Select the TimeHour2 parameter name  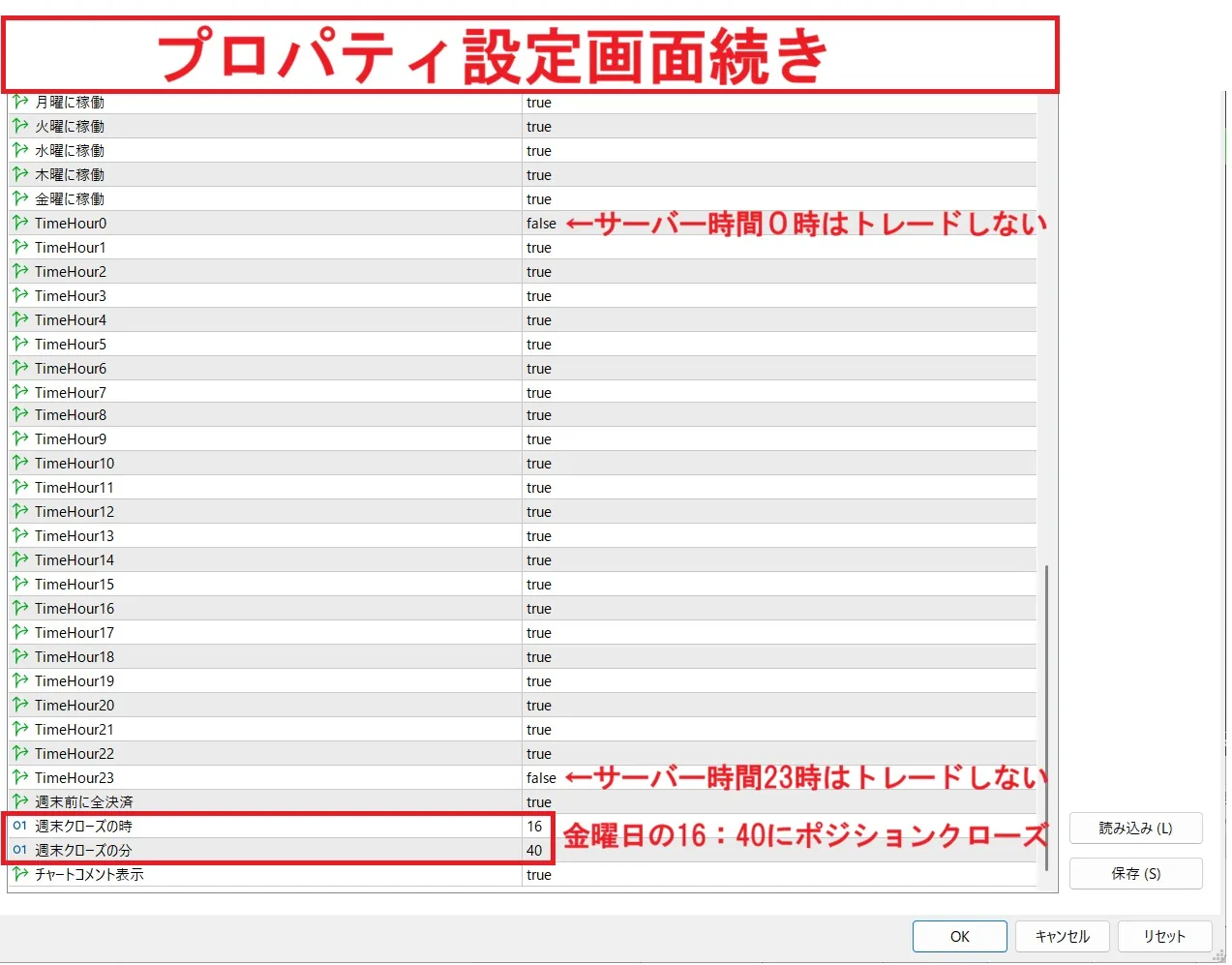[x=71, y=272]
